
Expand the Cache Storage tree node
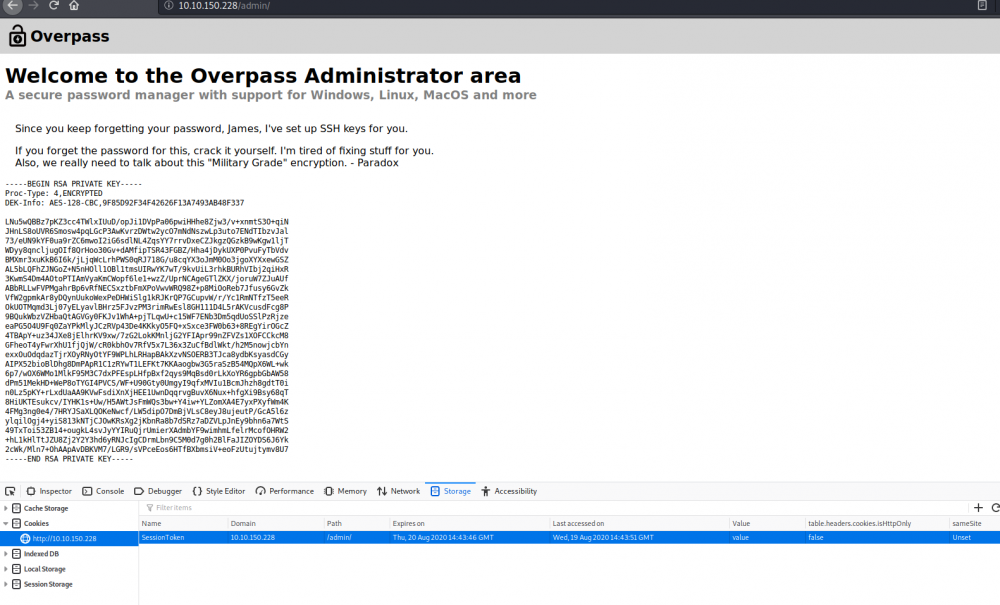tap(6, 508)
